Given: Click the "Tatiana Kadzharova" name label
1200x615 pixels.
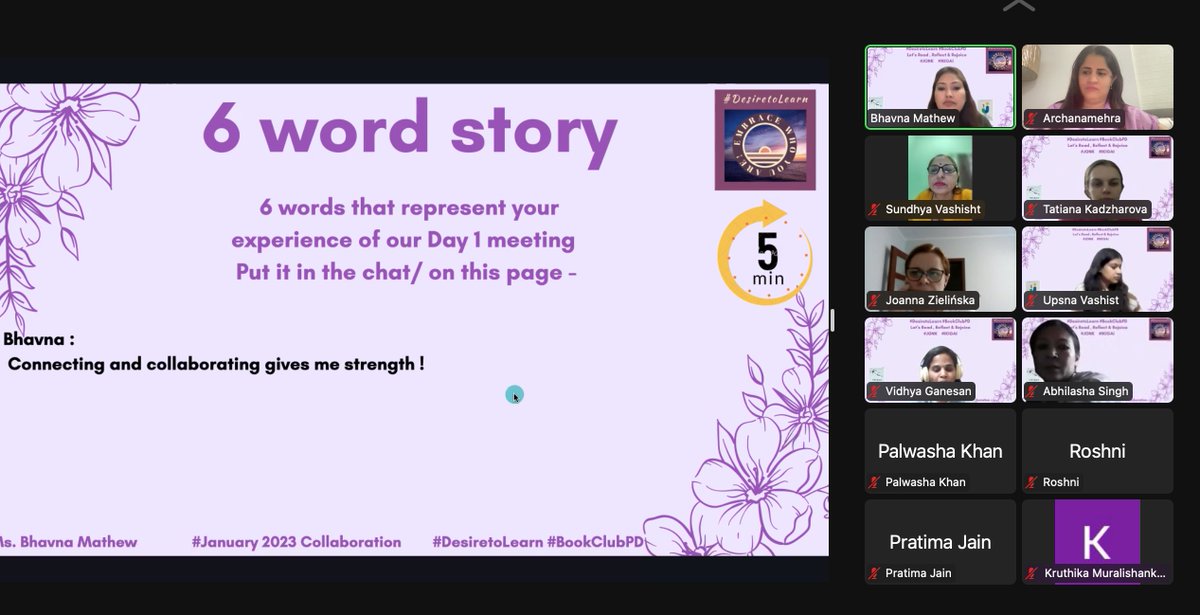Looking at the screenshot, I should (1095, 209).
